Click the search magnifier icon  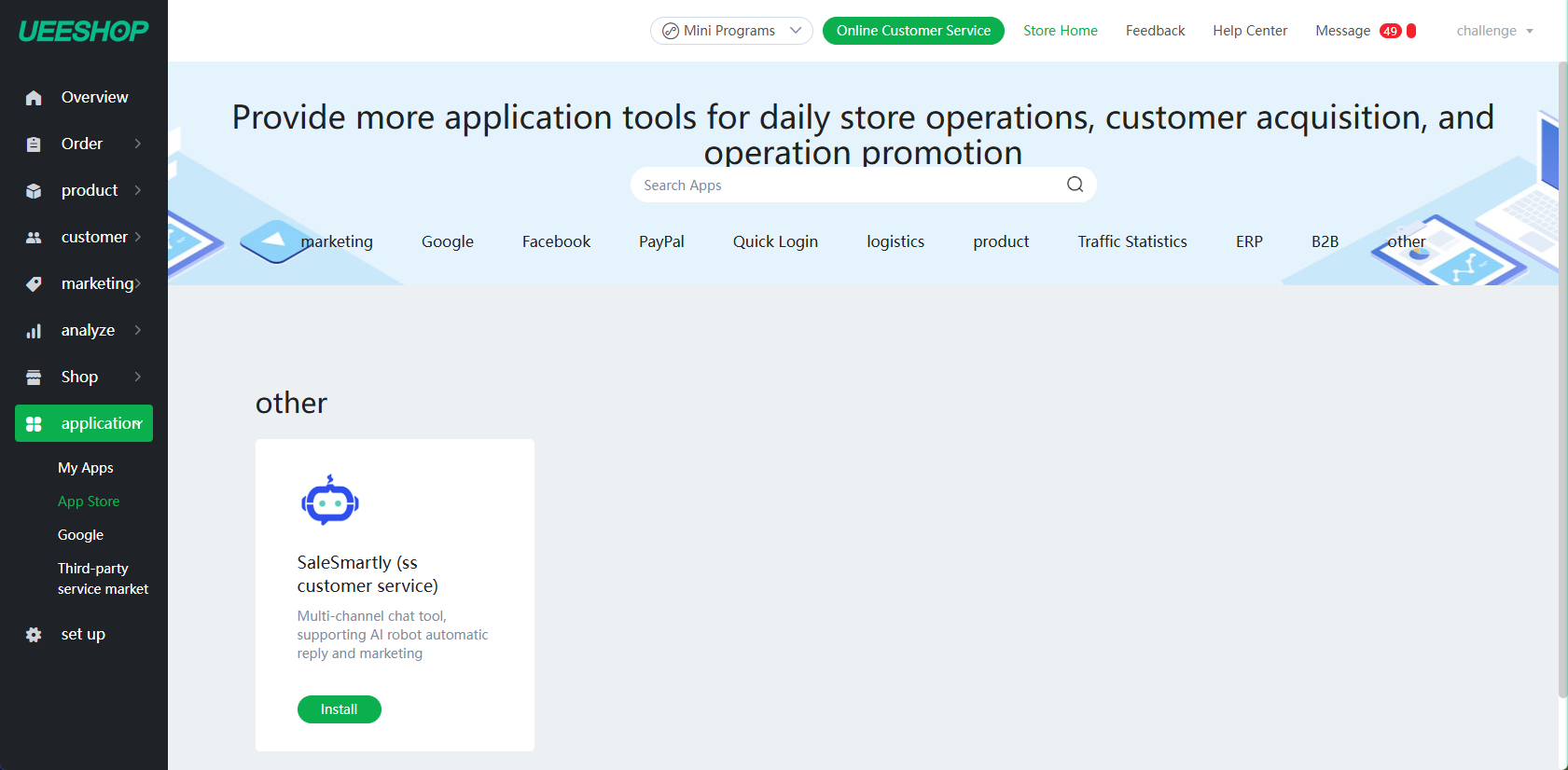click(x=1075, y=185)
